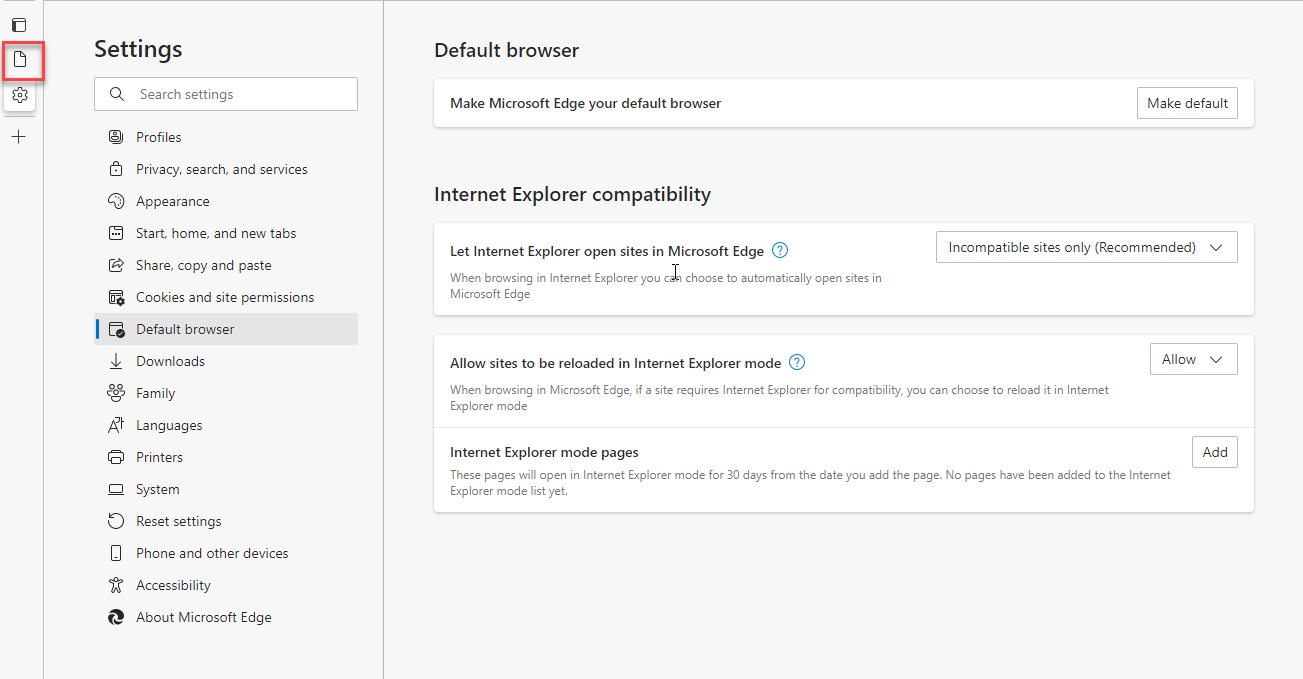Click the Make default button
The image size is (1303, 679).
[1187, 103]
